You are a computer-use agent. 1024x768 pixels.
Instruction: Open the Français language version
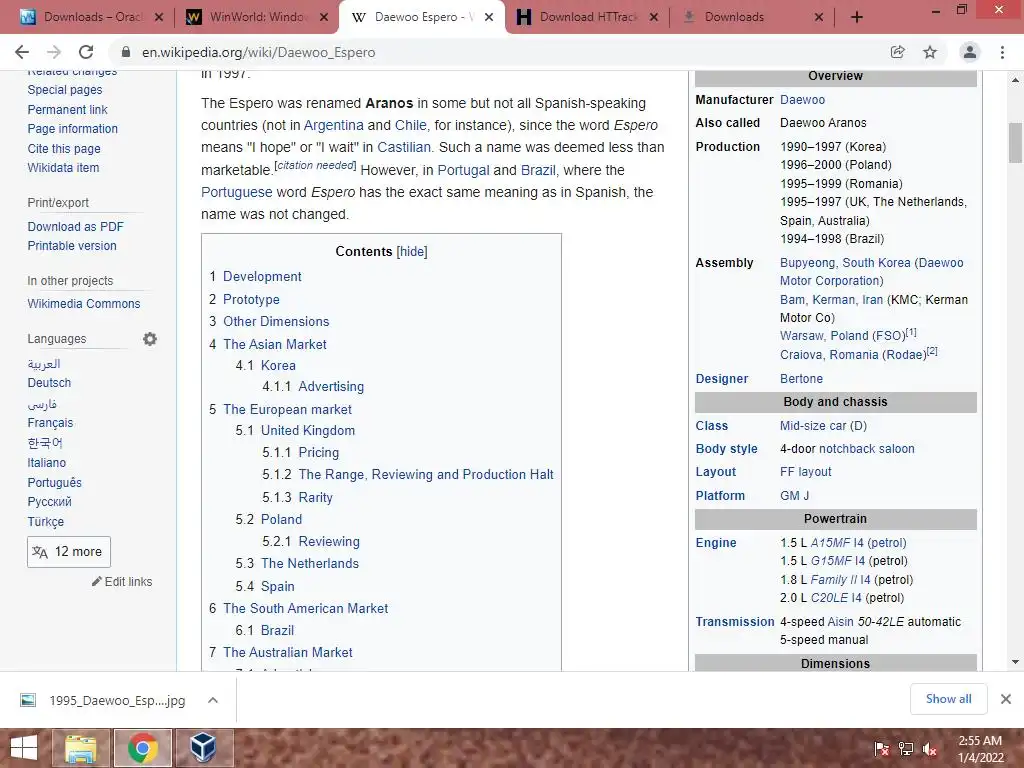50,423
